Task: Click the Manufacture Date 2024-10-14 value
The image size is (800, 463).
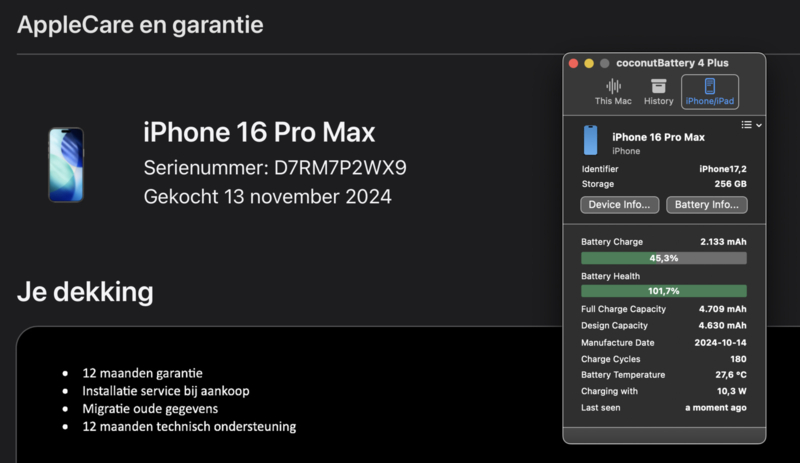Action: click(720, 342)
